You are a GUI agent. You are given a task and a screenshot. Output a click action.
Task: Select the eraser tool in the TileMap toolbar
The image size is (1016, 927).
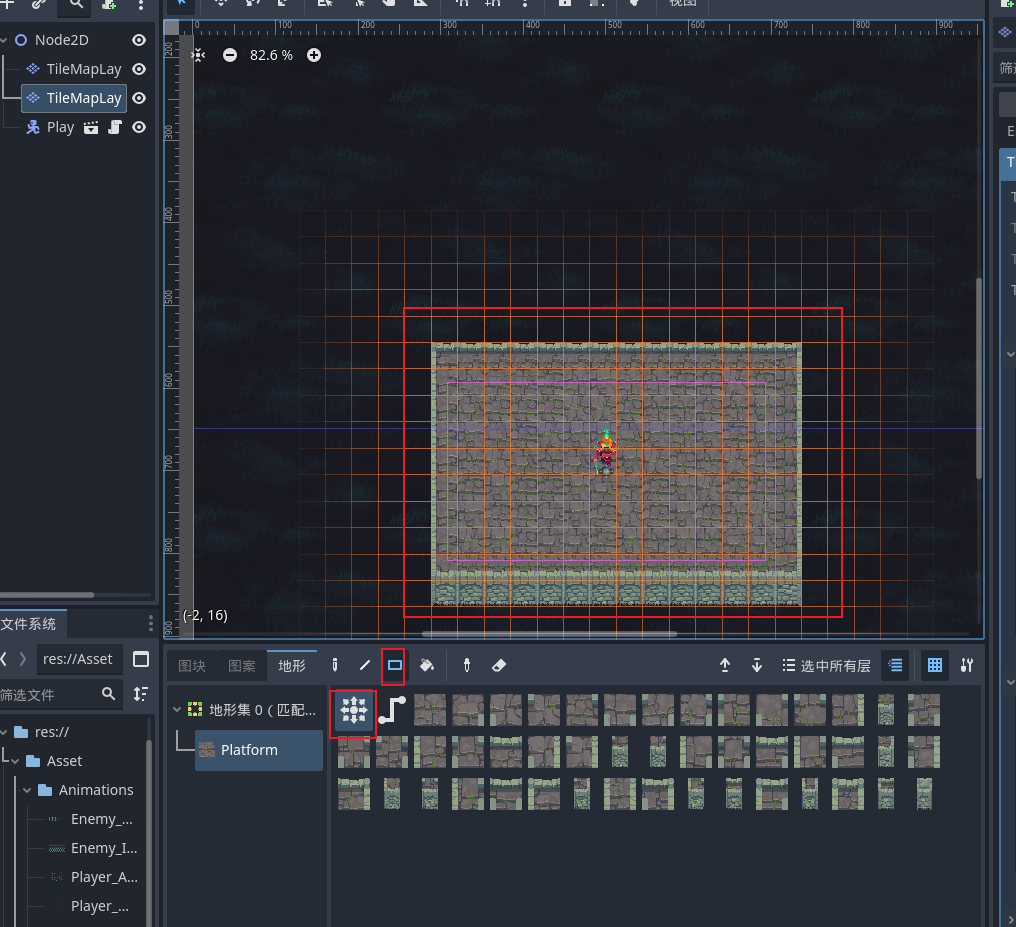tap(498, 665)
